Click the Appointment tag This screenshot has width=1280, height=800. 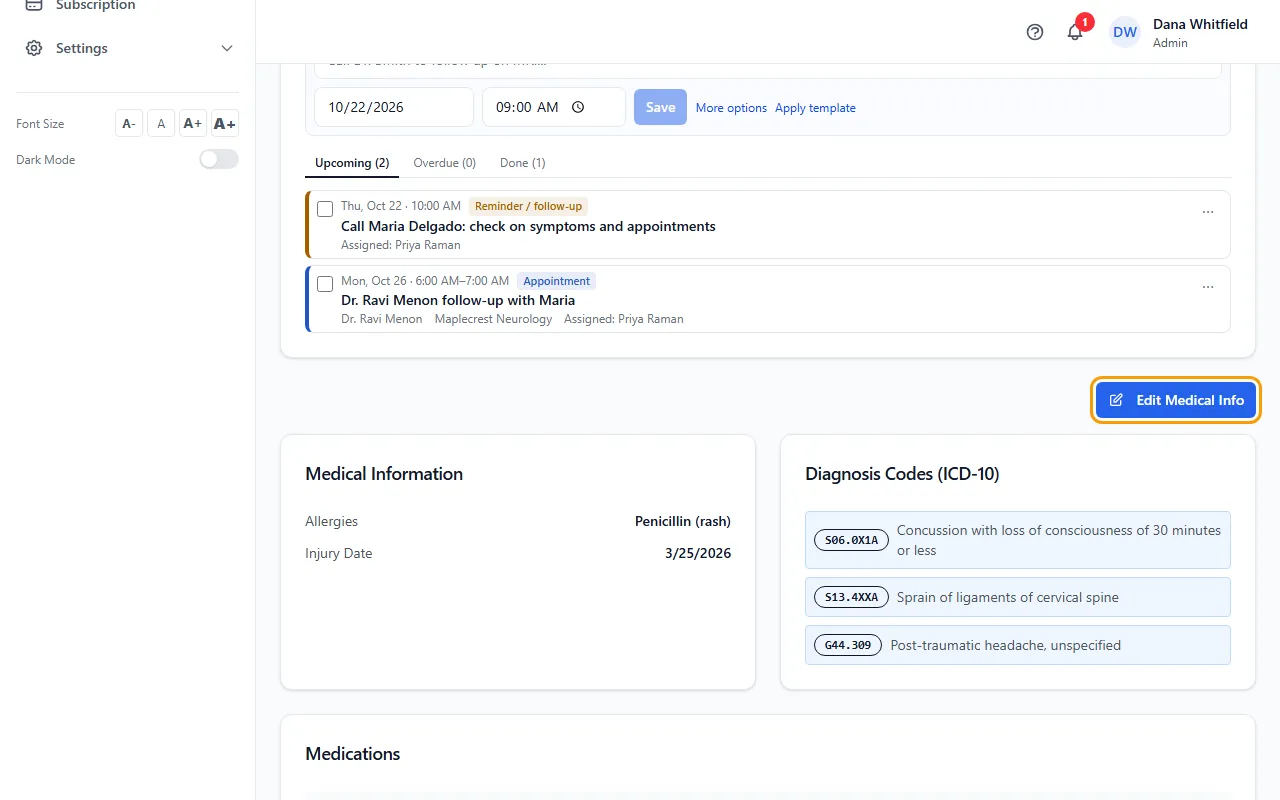click(x=556, y=281)
